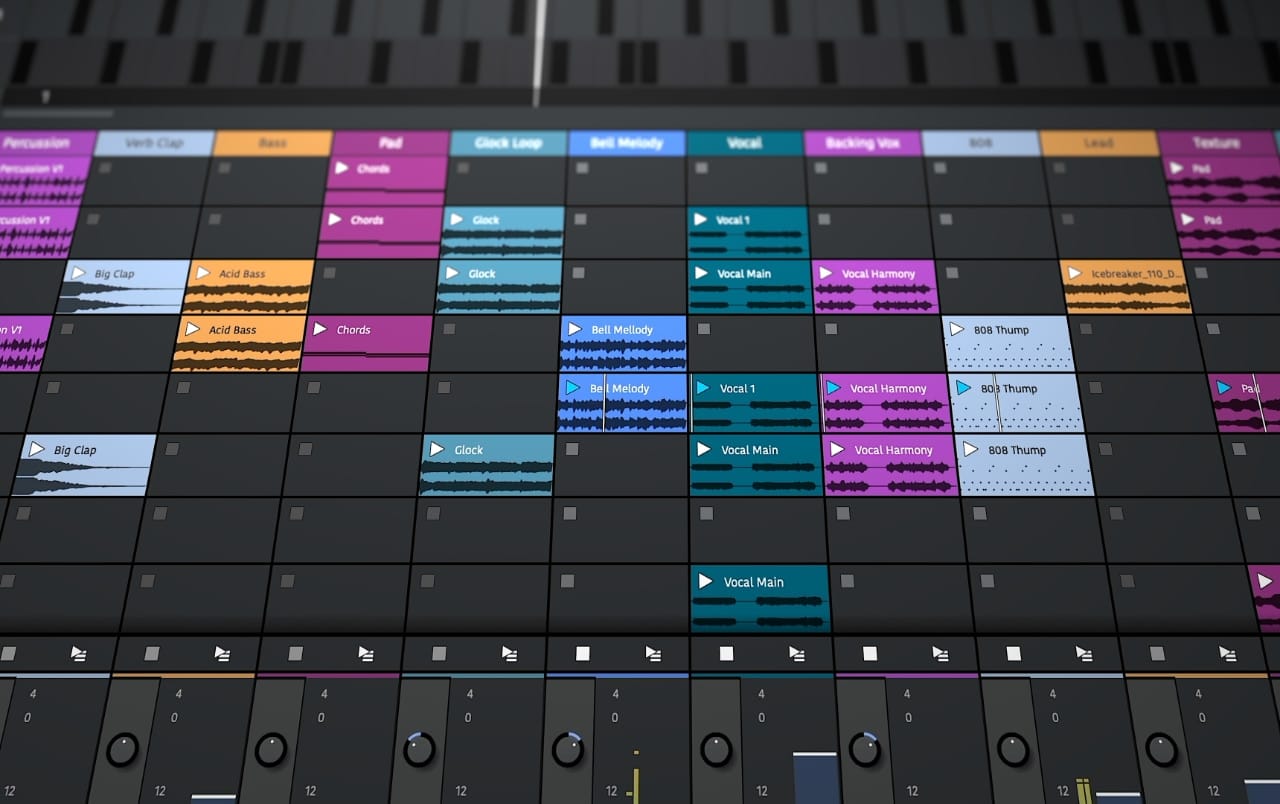Launch the Big Clap clip beside Acid Bass
Image resolution: width=1280 pixels, height=804 pixels.
[78, 273]
